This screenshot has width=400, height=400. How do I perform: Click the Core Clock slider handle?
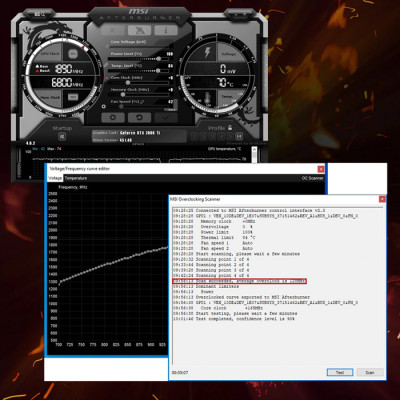point(128,83)
